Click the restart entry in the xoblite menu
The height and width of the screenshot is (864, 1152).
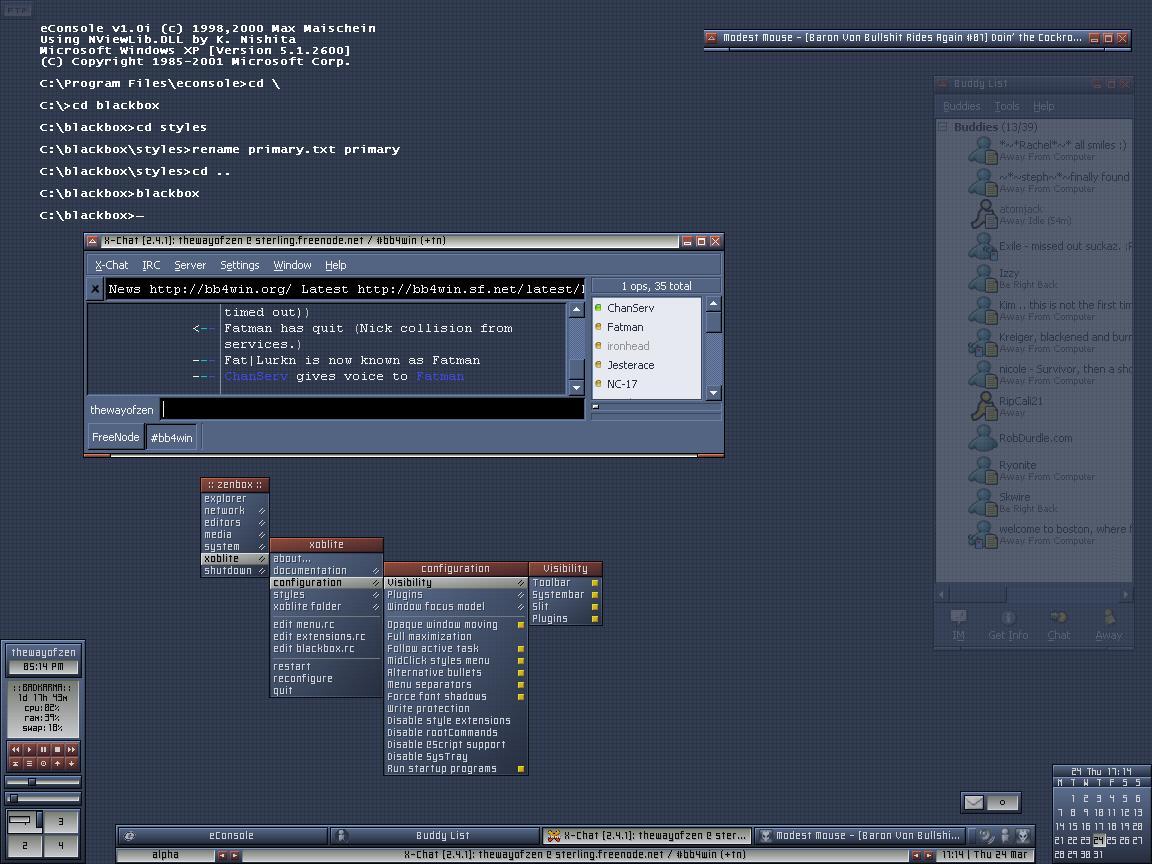(x=326, y=667)
